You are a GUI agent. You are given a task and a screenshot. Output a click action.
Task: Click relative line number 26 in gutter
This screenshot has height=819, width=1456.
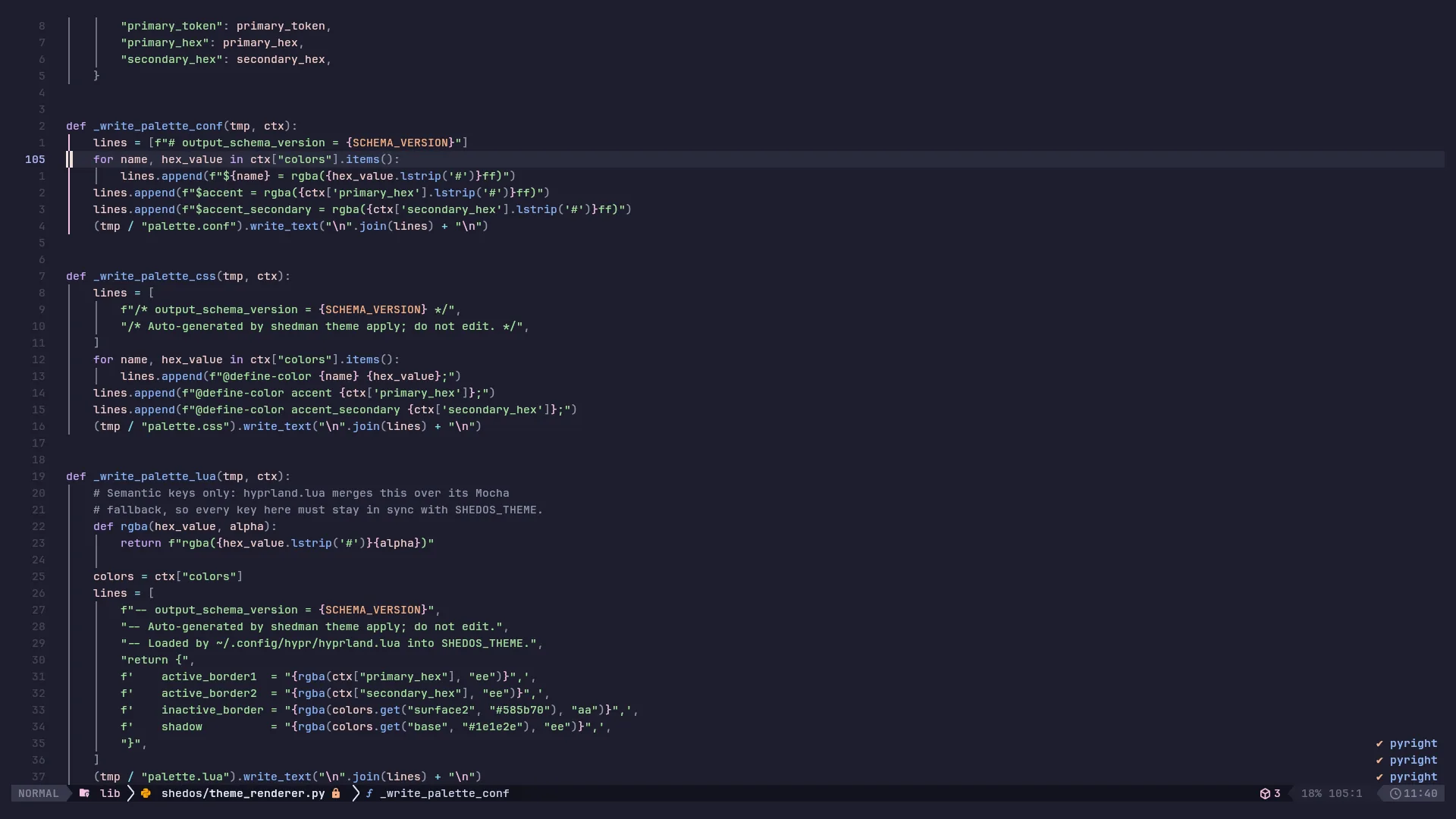(38, 593)
